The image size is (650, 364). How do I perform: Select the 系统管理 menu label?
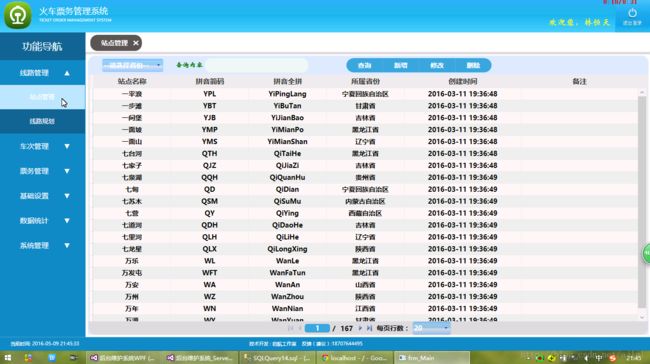coord(34,245)
